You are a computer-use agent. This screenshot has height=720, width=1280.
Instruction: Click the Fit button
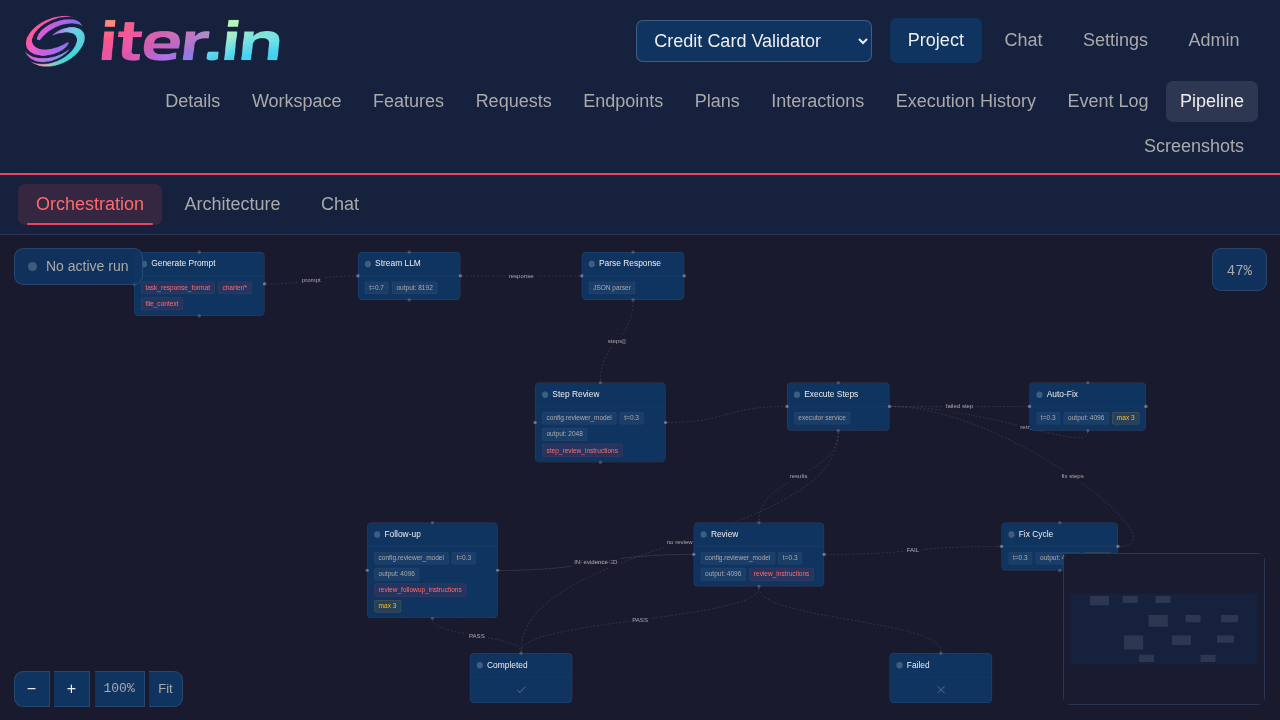166,689
